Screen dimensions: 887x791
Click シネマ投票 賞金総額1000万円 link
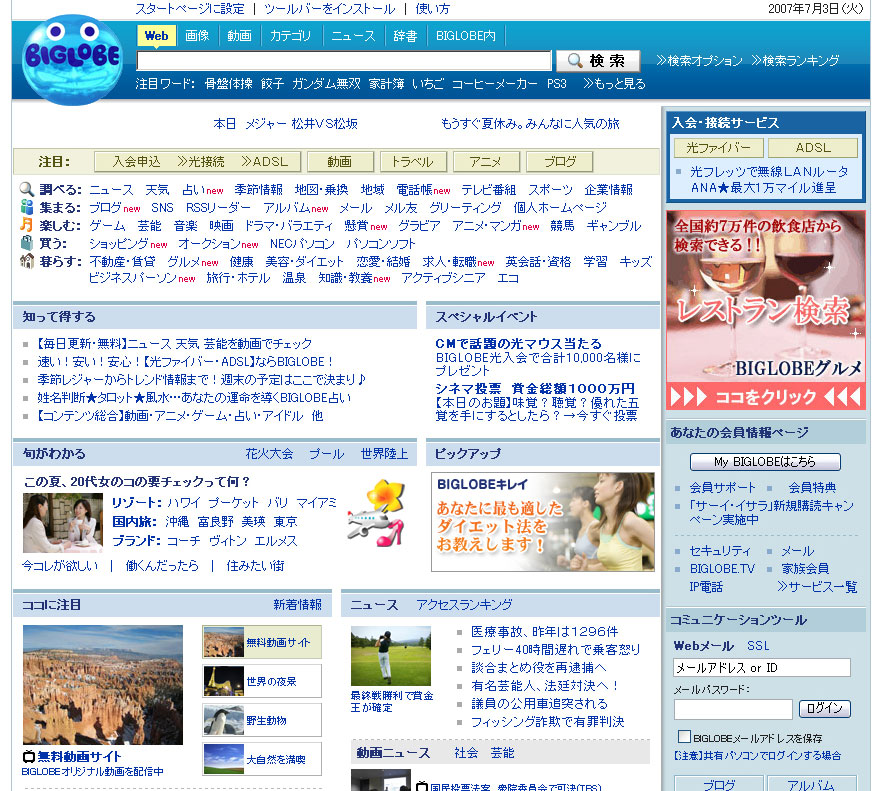click(x=535, y=388)
